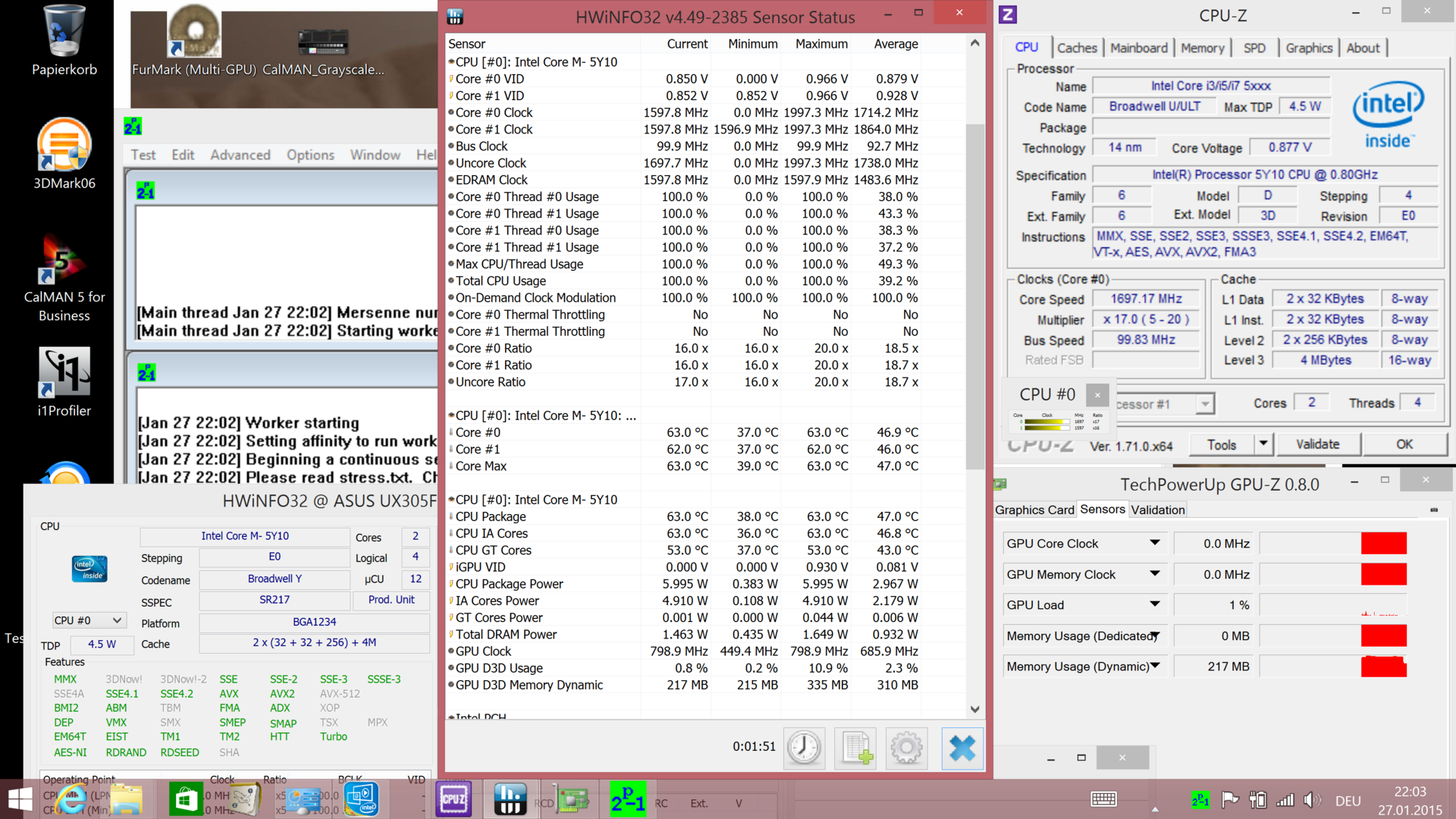Open GPU-Z Validation tab
Image resolution: width=1456 pixels, height=819 pixels.
pyautogui.click(x=1157, y=510)
